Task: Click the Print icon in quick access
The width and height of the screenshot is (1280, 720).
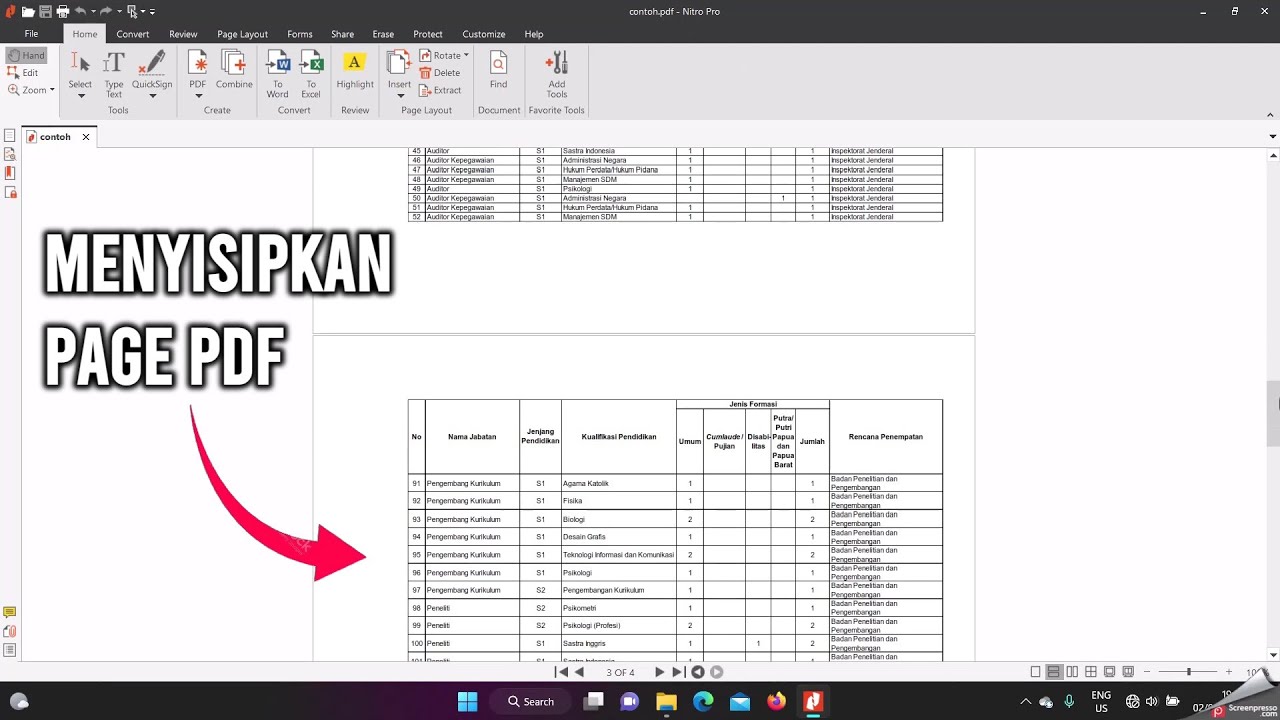Action: [63, 11]
